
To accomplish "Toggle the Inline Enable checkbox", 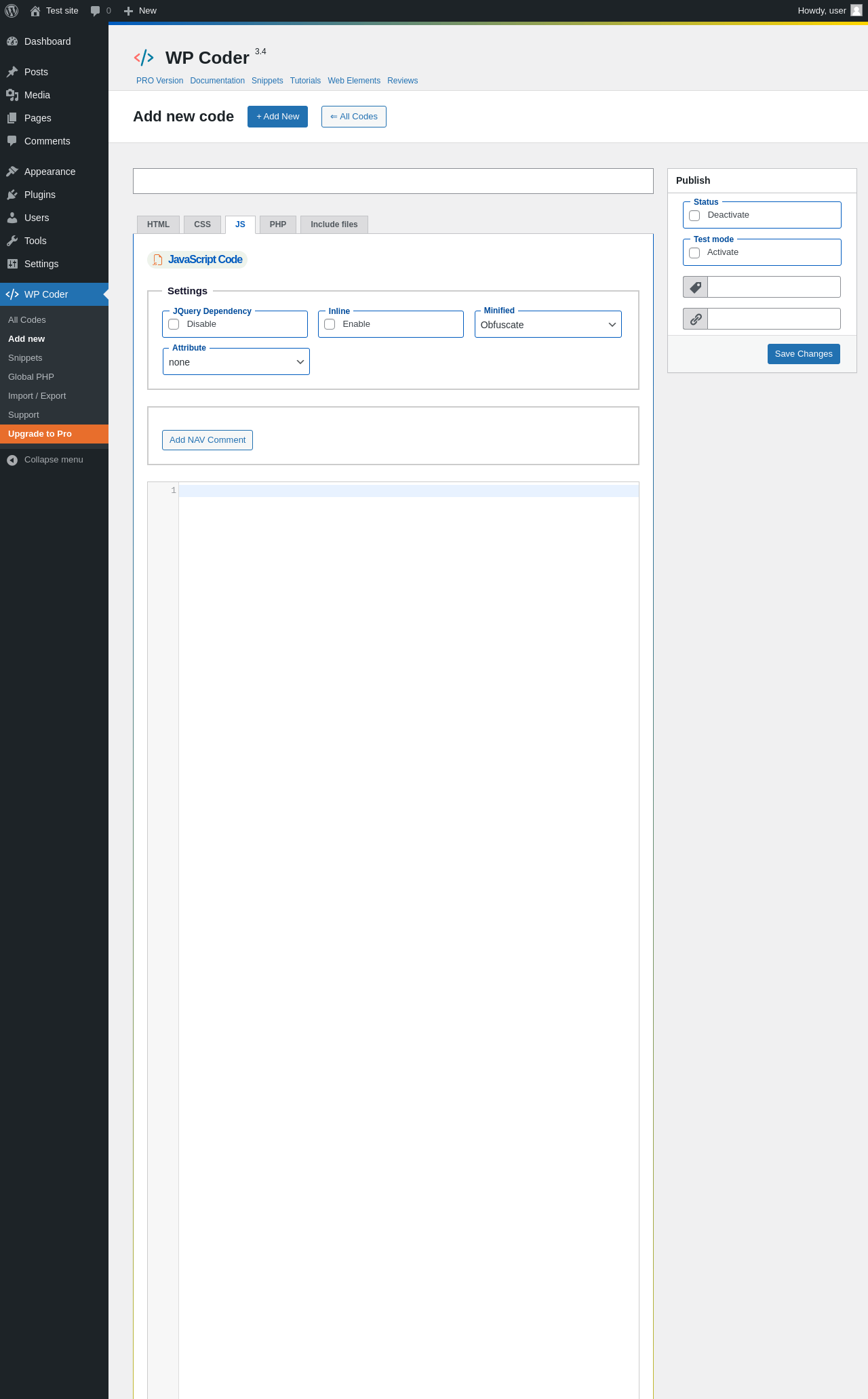I will click(330, 324).
